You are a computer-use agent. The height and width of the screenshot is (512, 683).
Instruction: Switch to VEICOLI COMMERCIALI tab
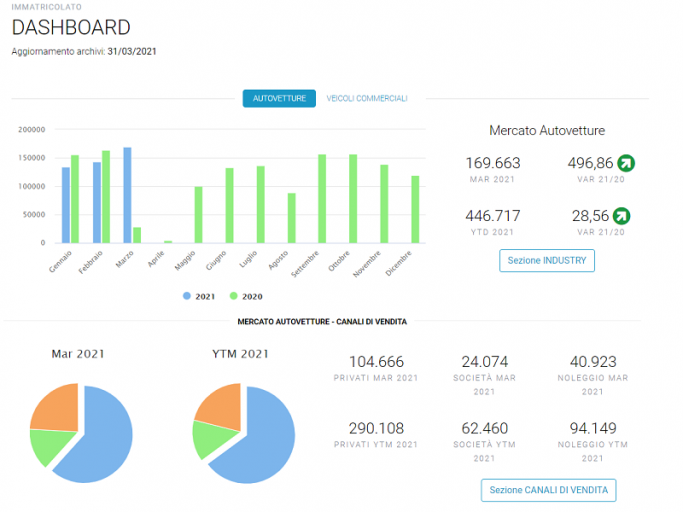pyautogui.click(x=367, y=98)
